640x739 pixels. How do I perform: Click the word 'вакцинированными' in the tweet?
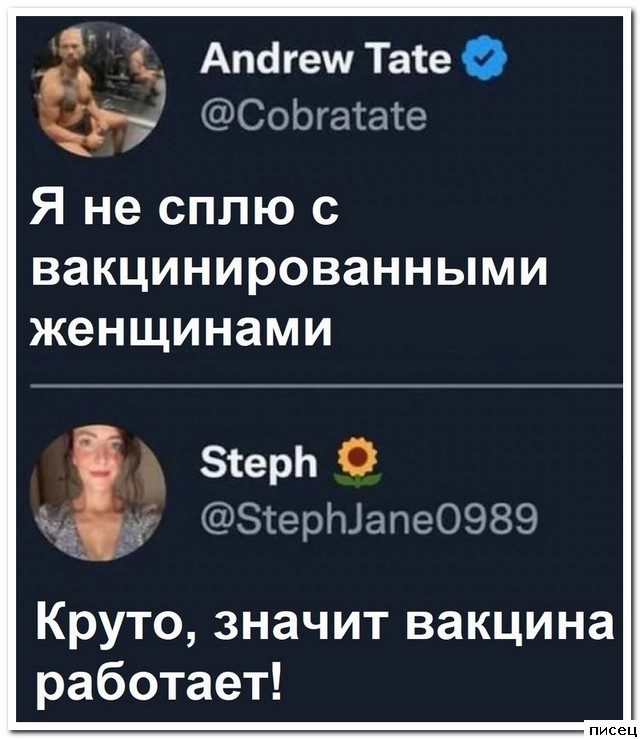click(288, 271)
